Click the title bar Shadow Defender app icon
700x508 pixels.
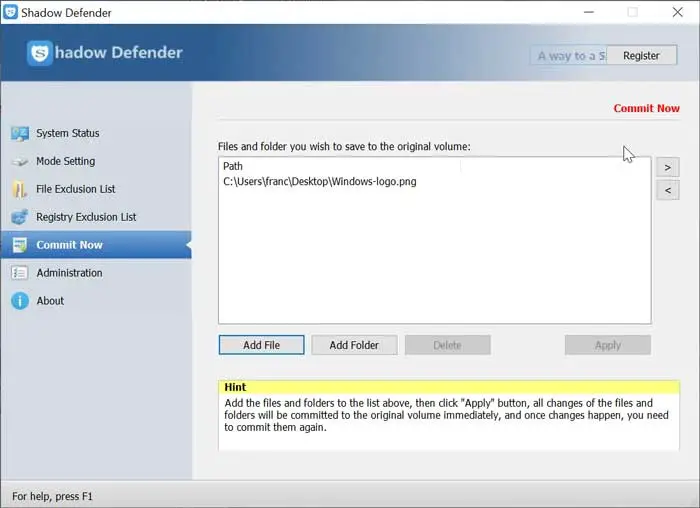pos(10,12)
